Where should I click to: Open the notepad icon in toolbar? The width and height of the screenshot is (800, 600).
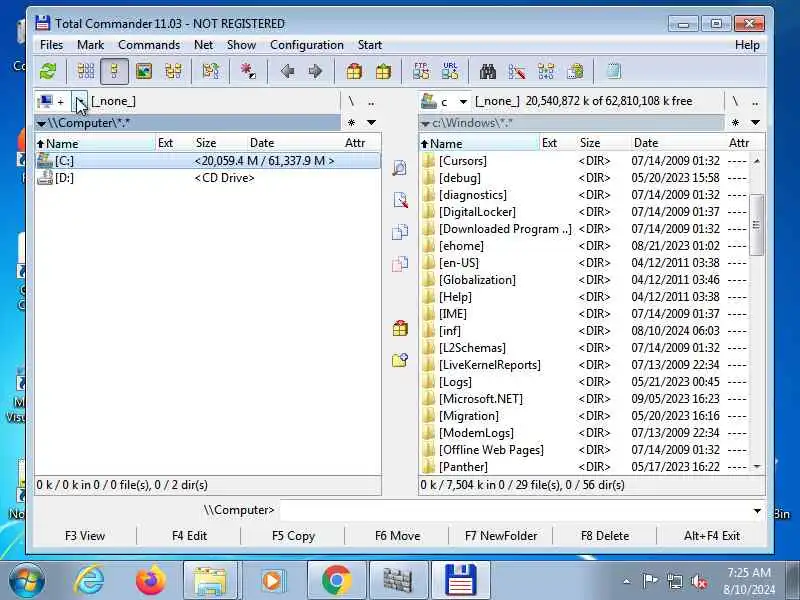pyautogui.click(x=614, y=71)
